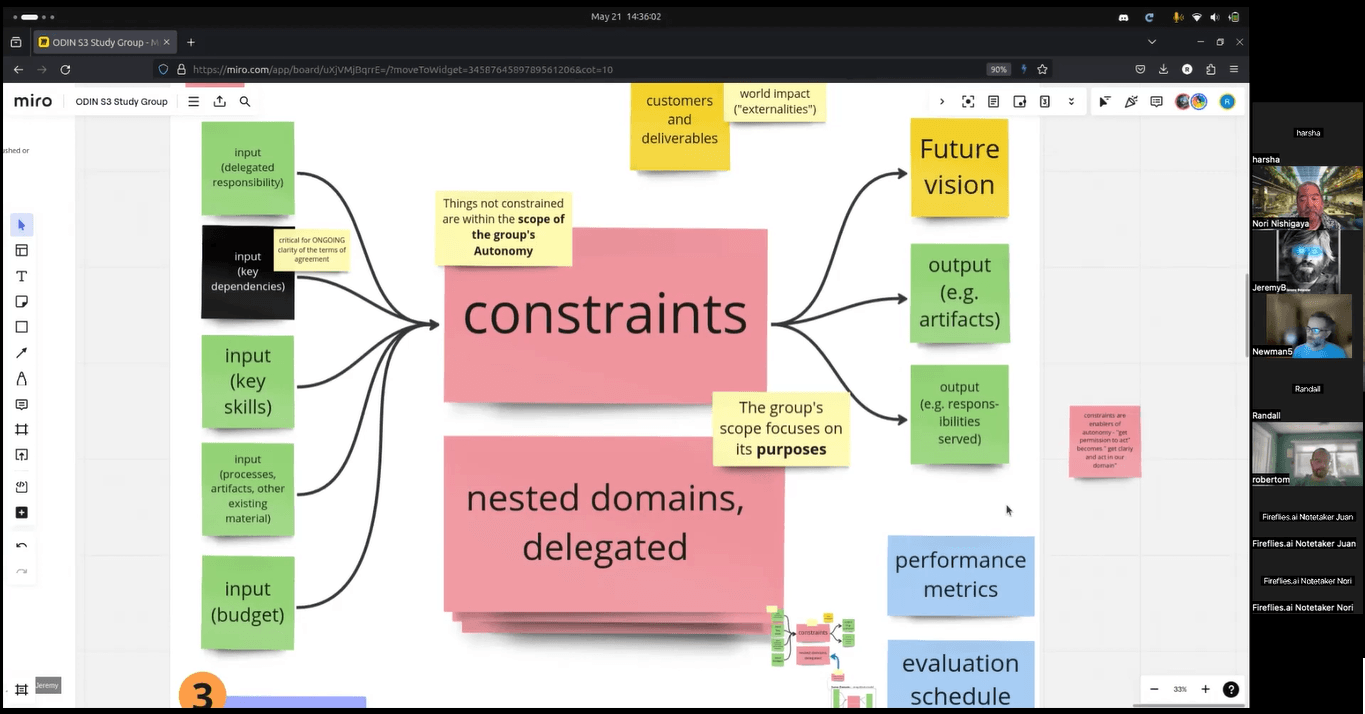
Task: Click the zoom out minus control
Action: (x=1153, y=689)
